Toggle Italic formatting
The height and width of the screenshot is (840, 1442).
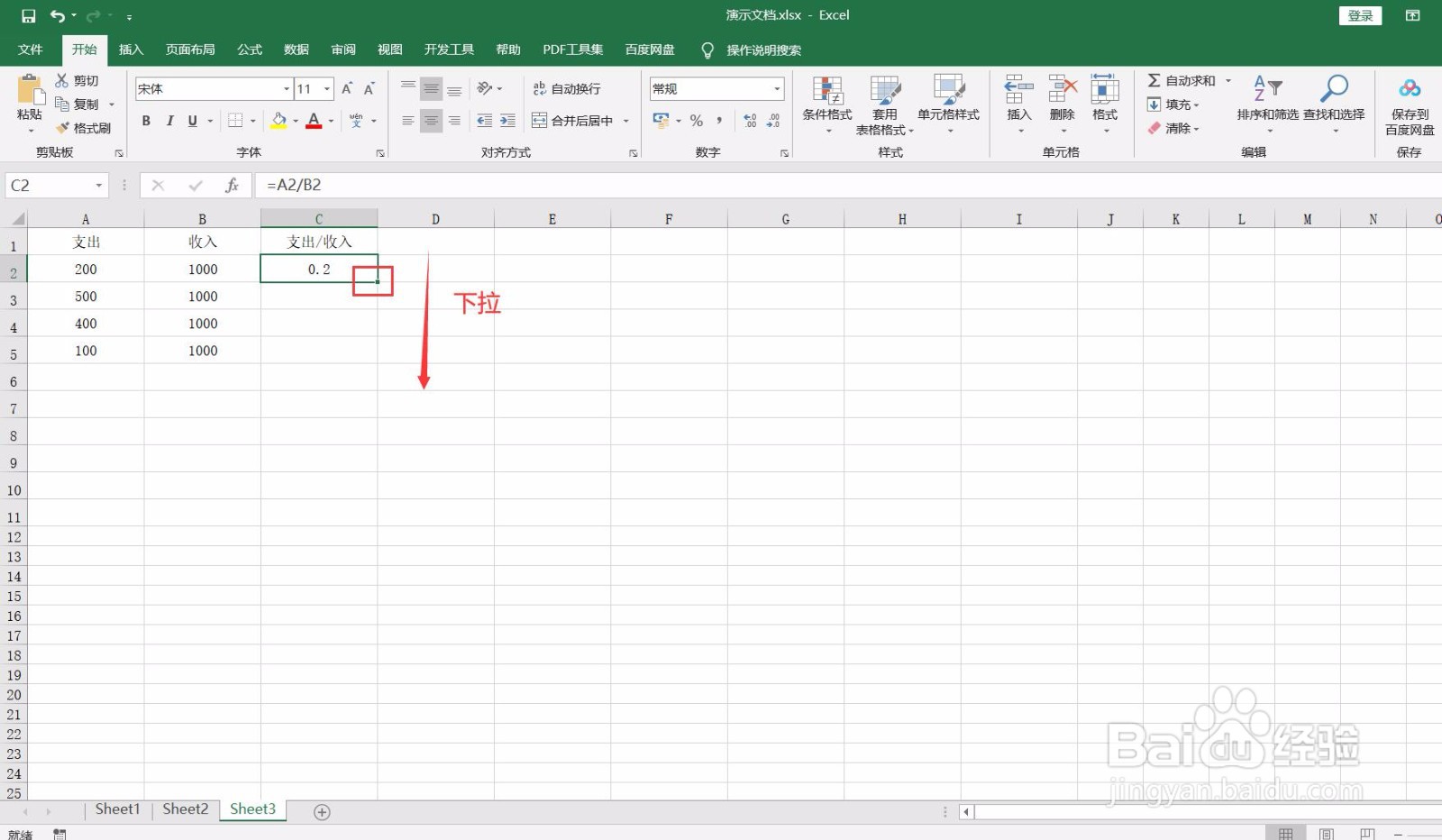pyautogui.click(x=169, y=121)
